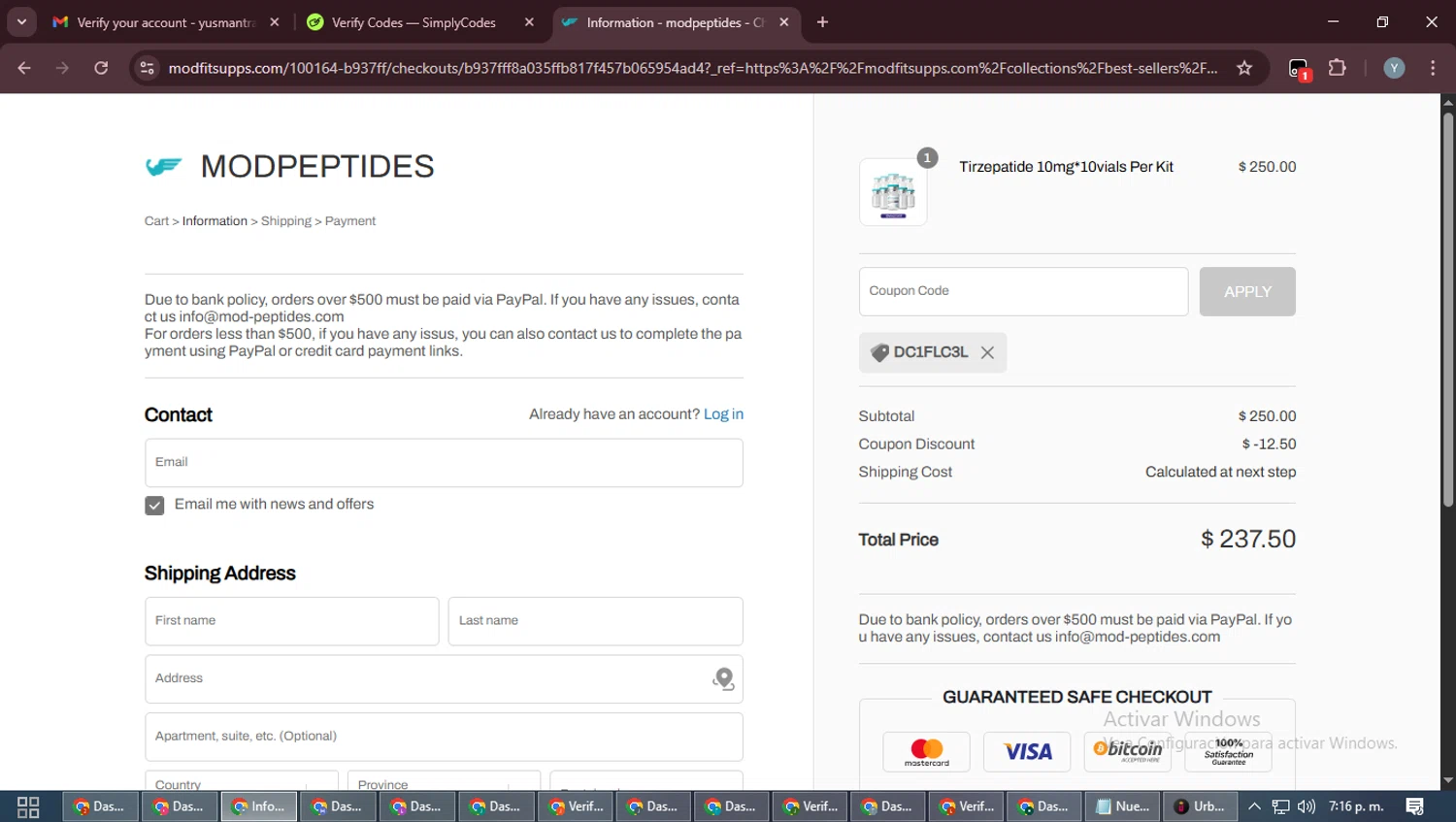
Task: Close the Verify Codes SimplyCodes tab
Action: (529, 21)
